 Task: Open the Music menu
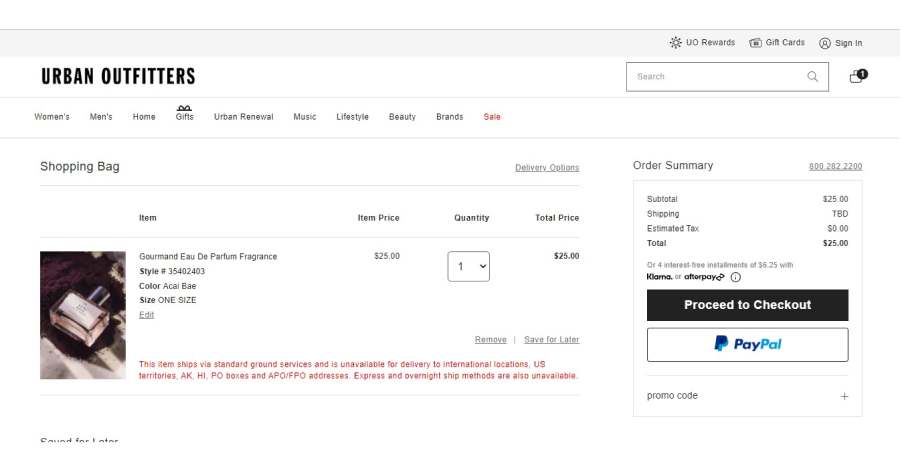[305, 117]
